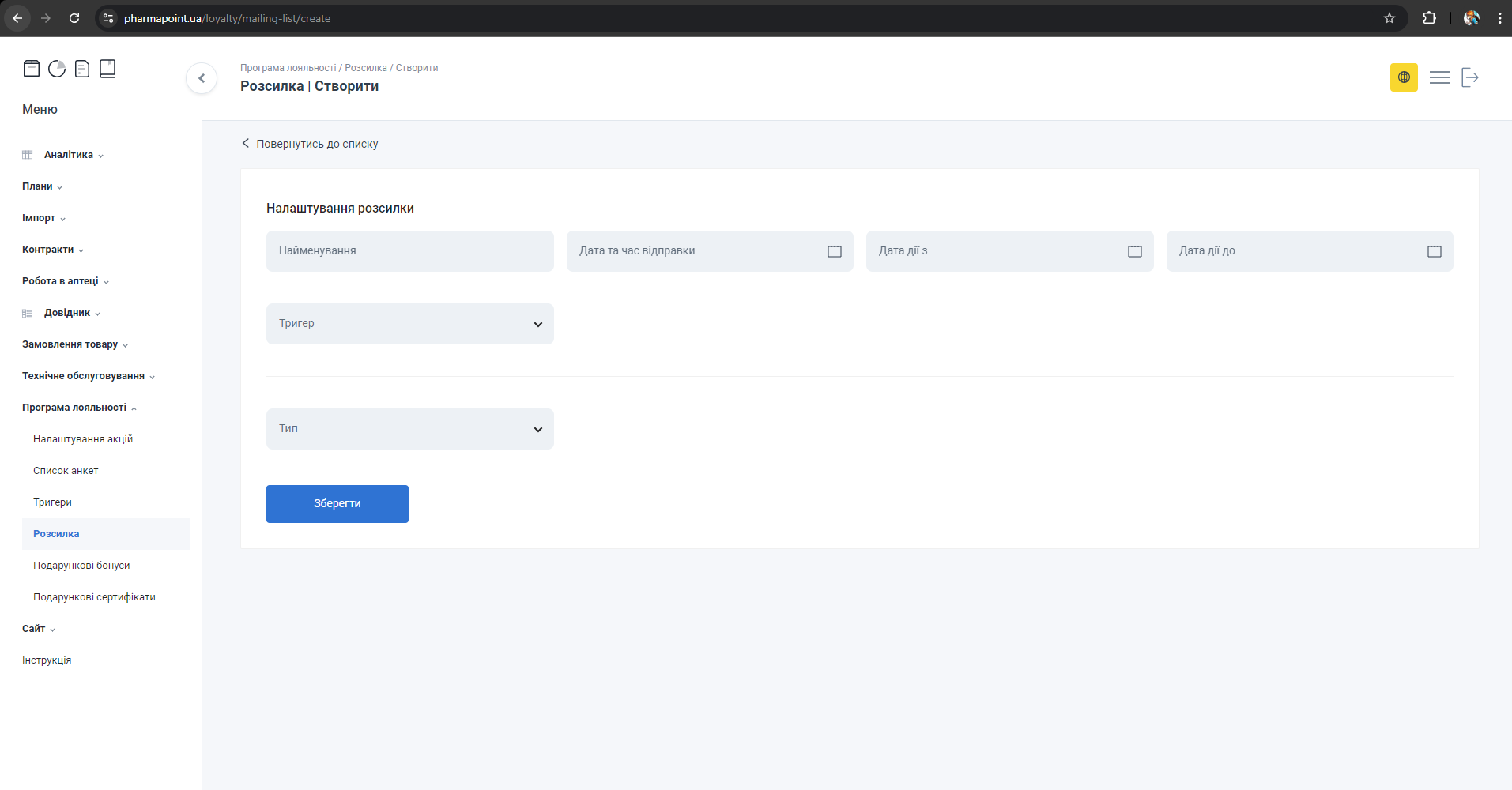Open the yellow globe language selector
The width and height of the screenshot is (1512, 790).
(x=1404, y=77)
